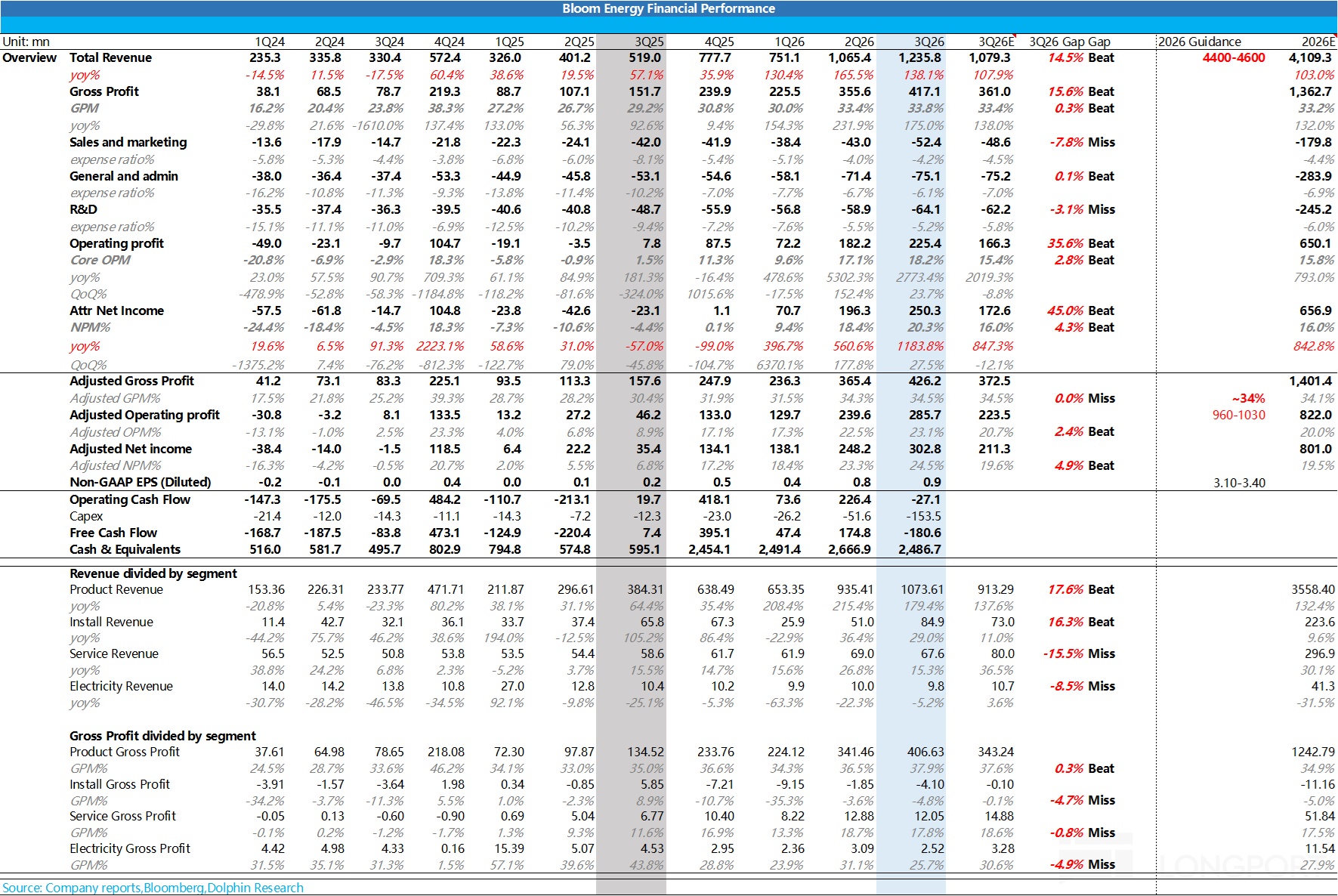The height and width of the screenshot is (896, 1338).
Task: Click the 'Adjusted Operating profit' row label
Action: 144,415
